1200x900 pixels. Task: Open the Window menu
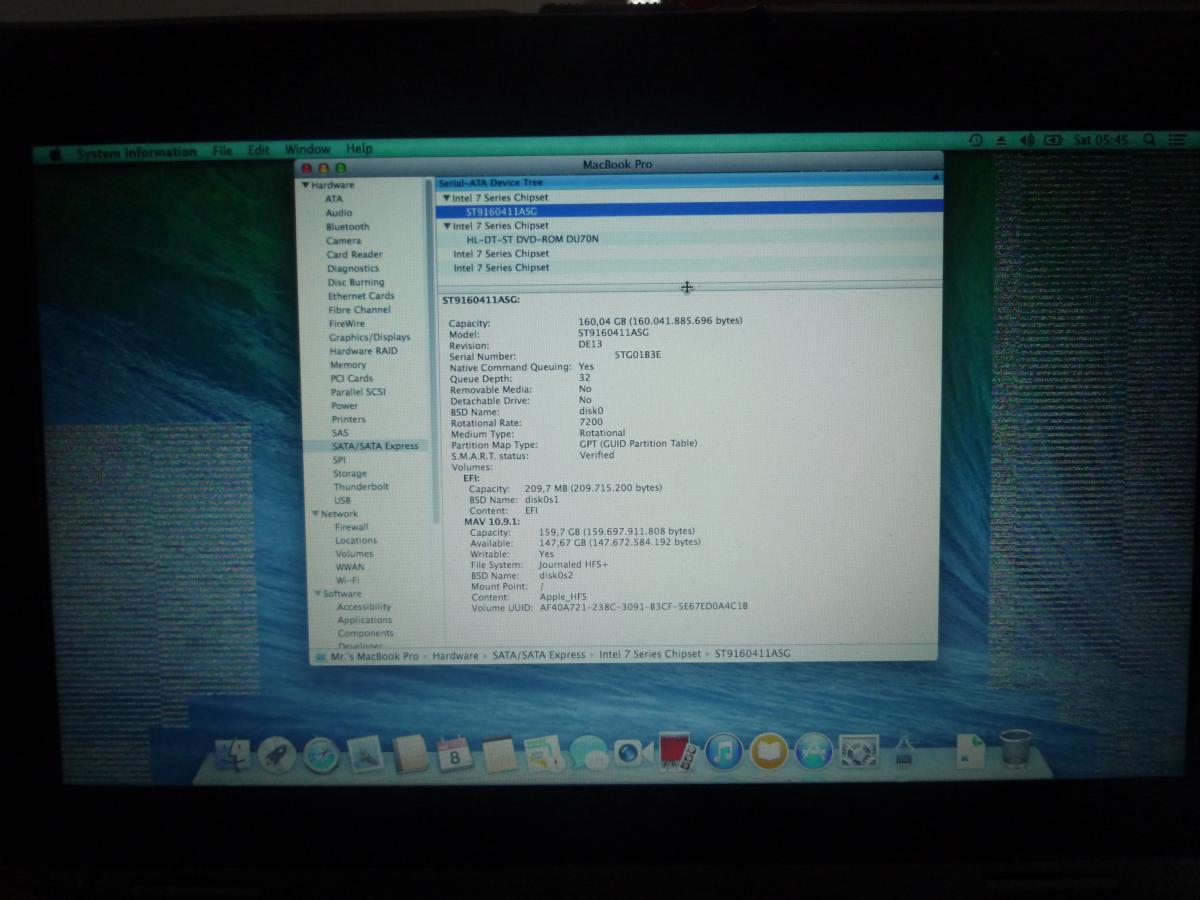(x=307, y=149)
